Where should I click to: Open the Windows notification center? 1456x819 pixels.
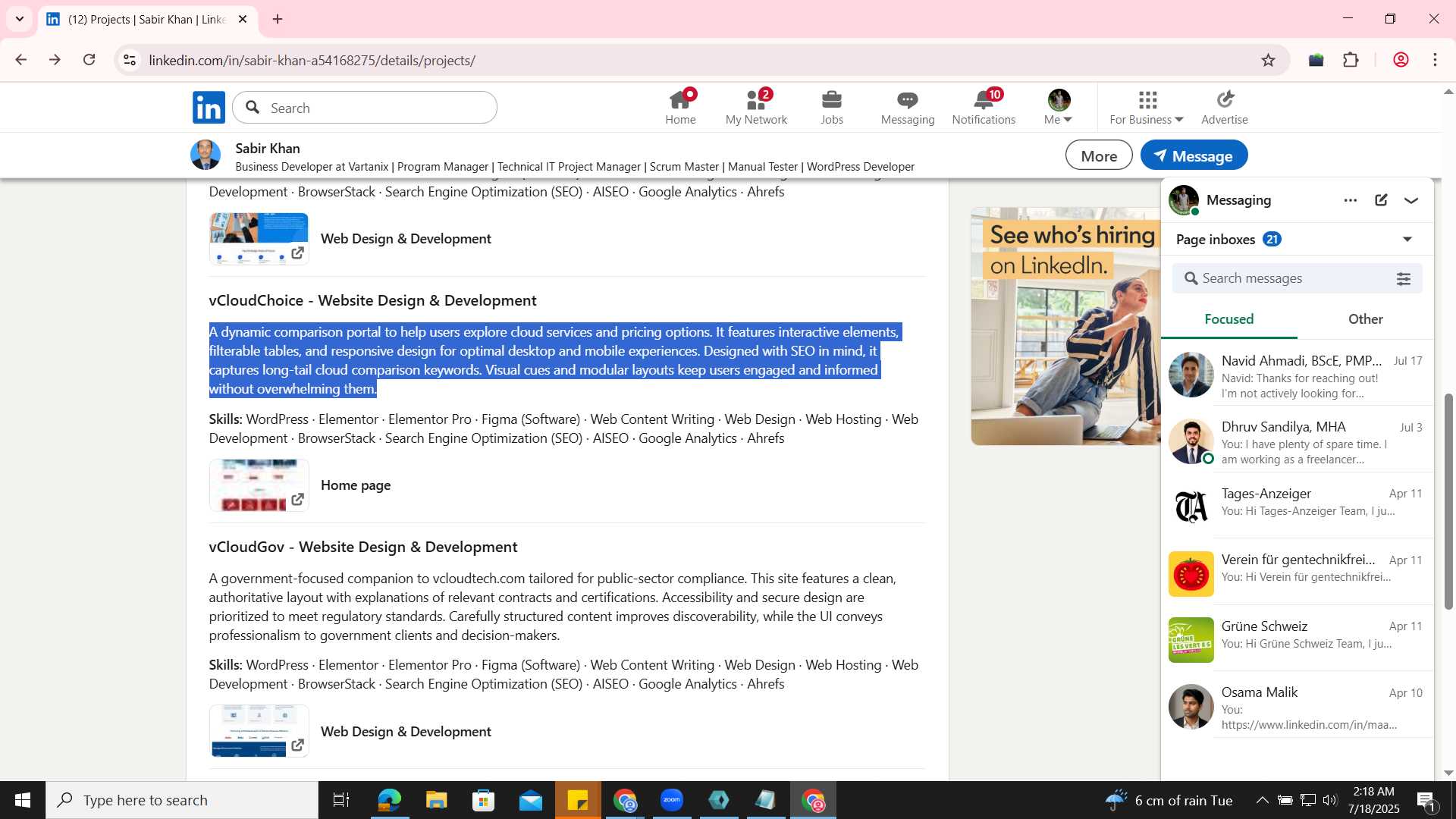point(1426,800)
